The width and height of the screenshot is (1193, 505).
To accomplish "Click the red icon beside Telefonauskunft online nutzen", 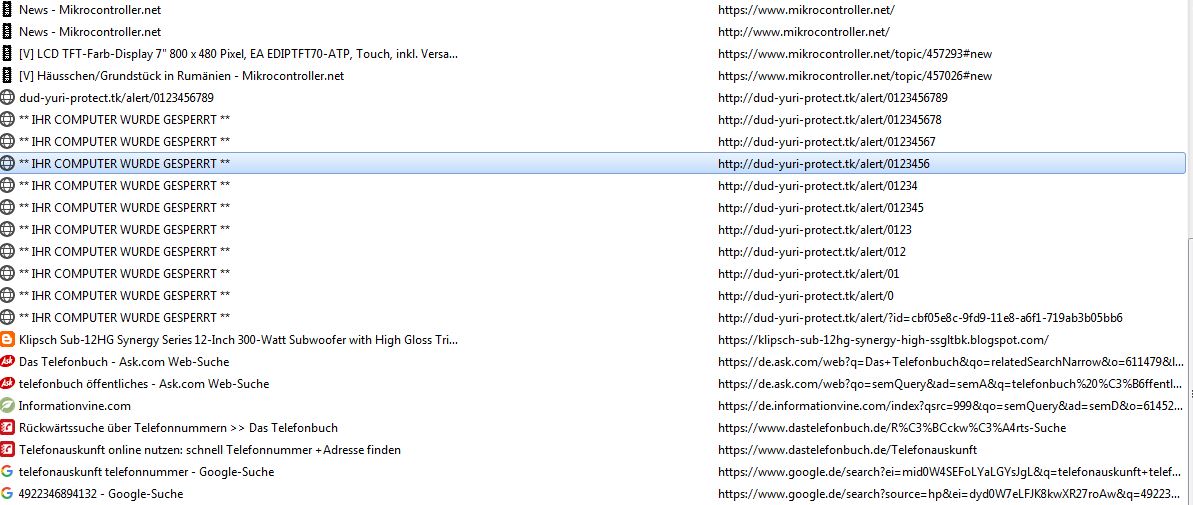I will pyautogui.click(x=8, y=450).
